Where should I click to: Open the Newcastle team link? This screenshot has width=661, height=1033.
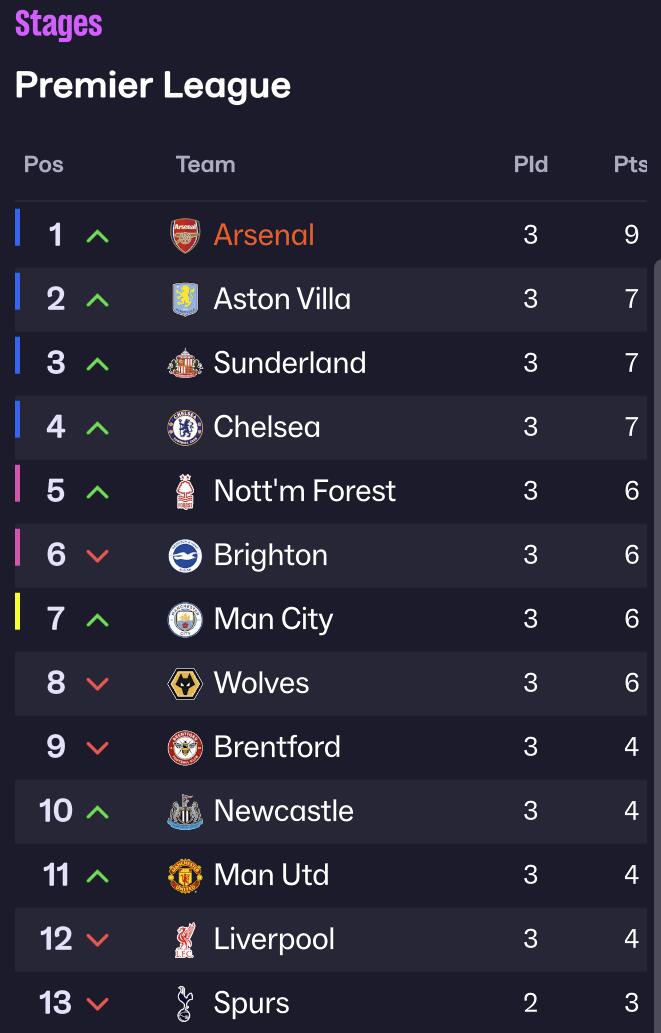pyautogui.click(x=283, y=811)
